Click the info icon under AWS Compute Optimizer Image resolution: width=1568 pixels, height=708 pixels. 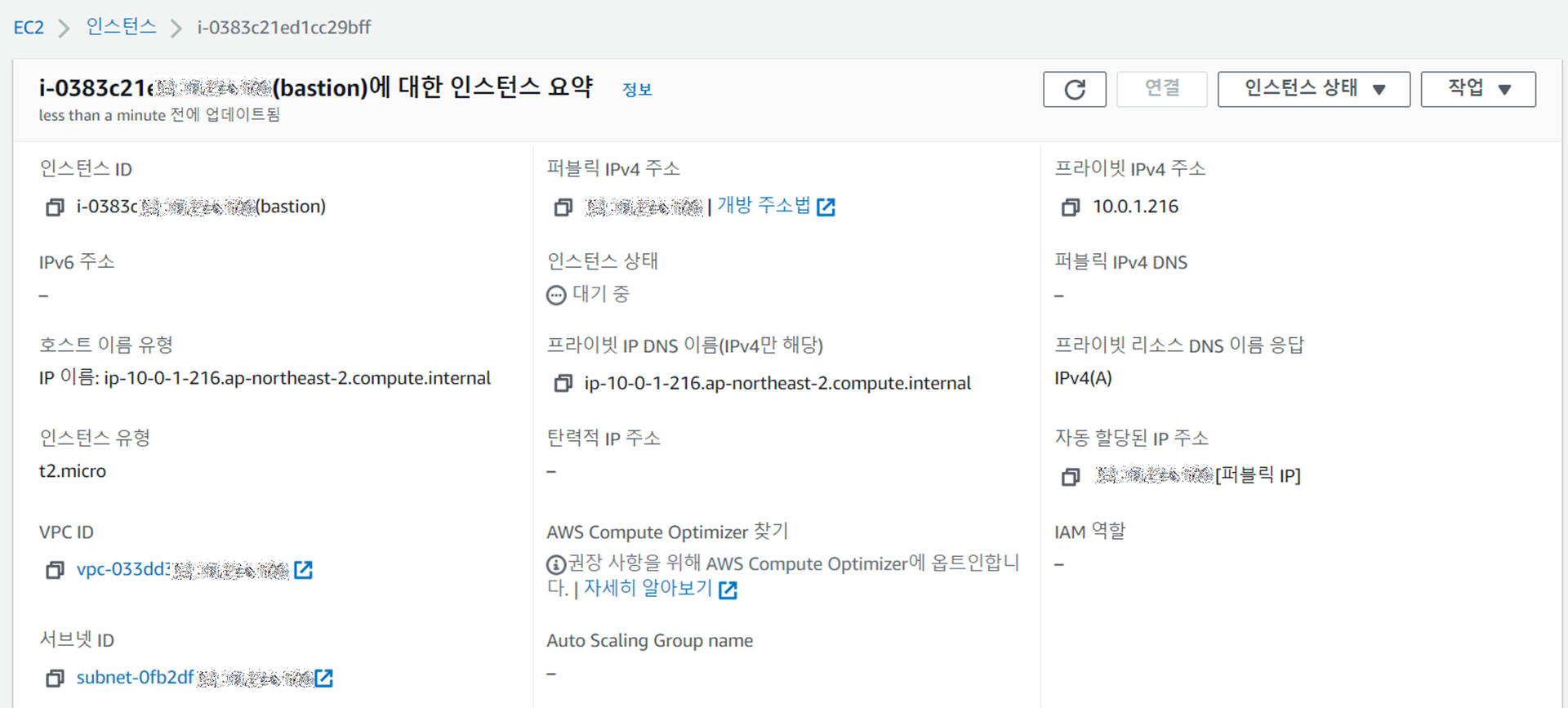coord(556,564)
